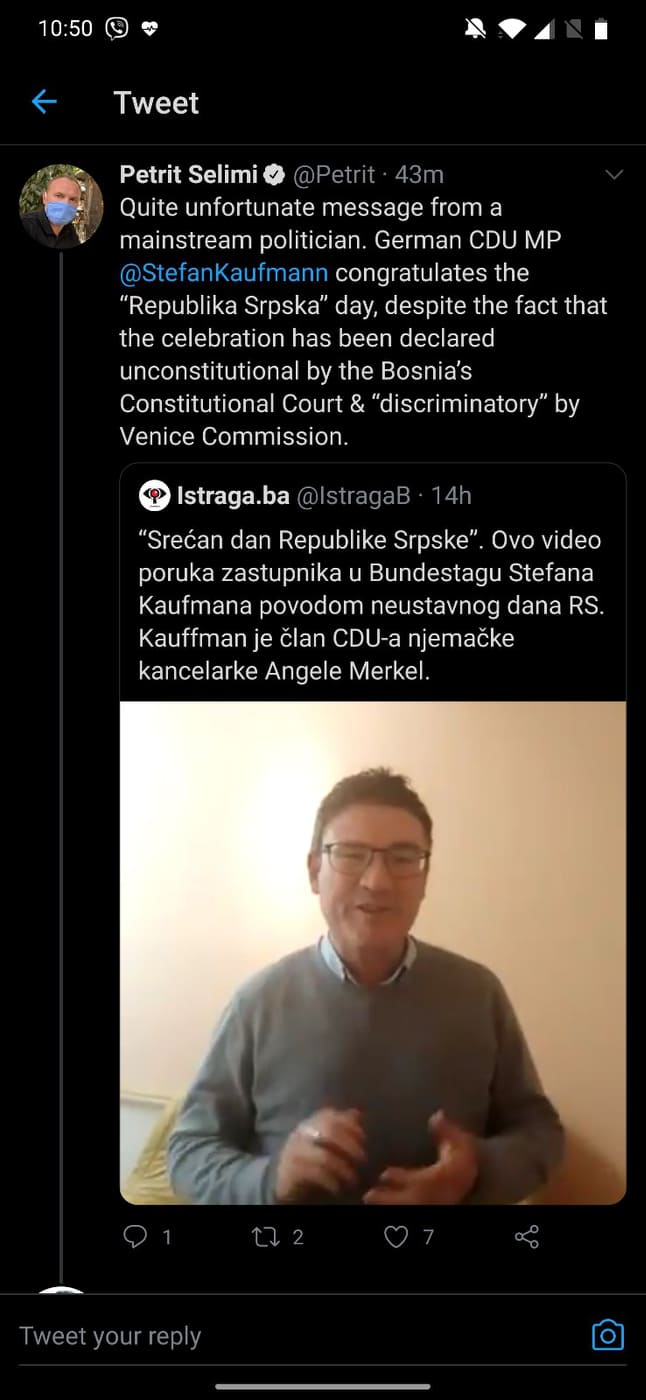
Task: Like the tweet with the heart icon
Action: click(x=397, y=1237)
